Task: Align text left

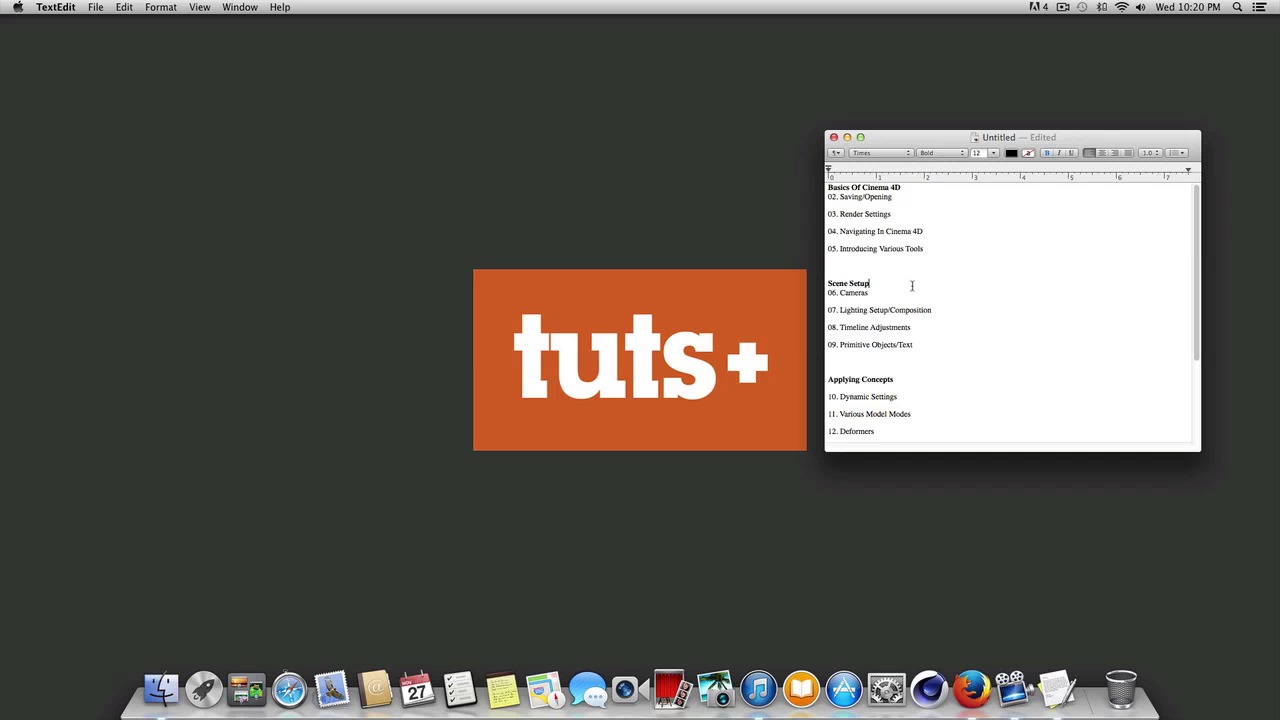Action: (1089, 153)
